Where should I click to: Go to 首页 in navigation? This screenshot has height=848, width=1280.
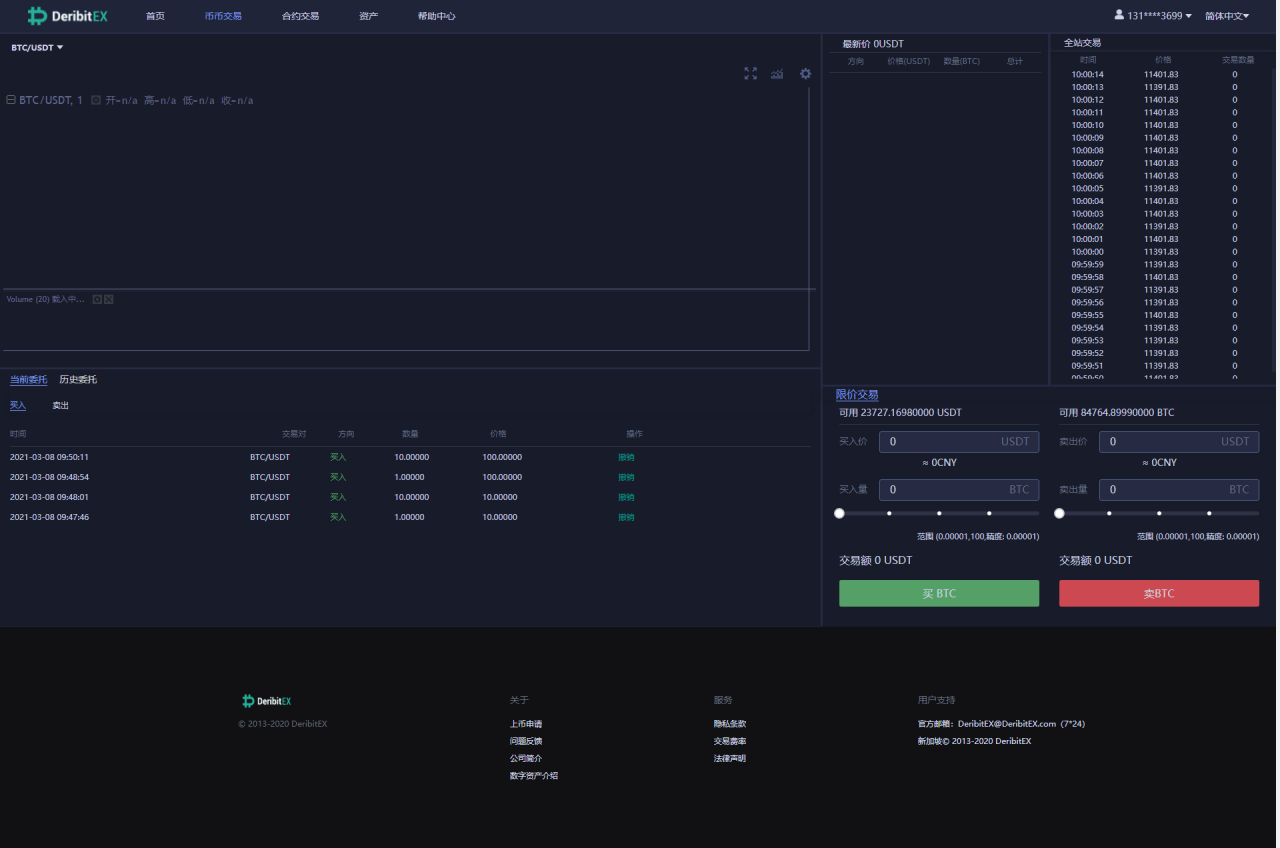155,16
